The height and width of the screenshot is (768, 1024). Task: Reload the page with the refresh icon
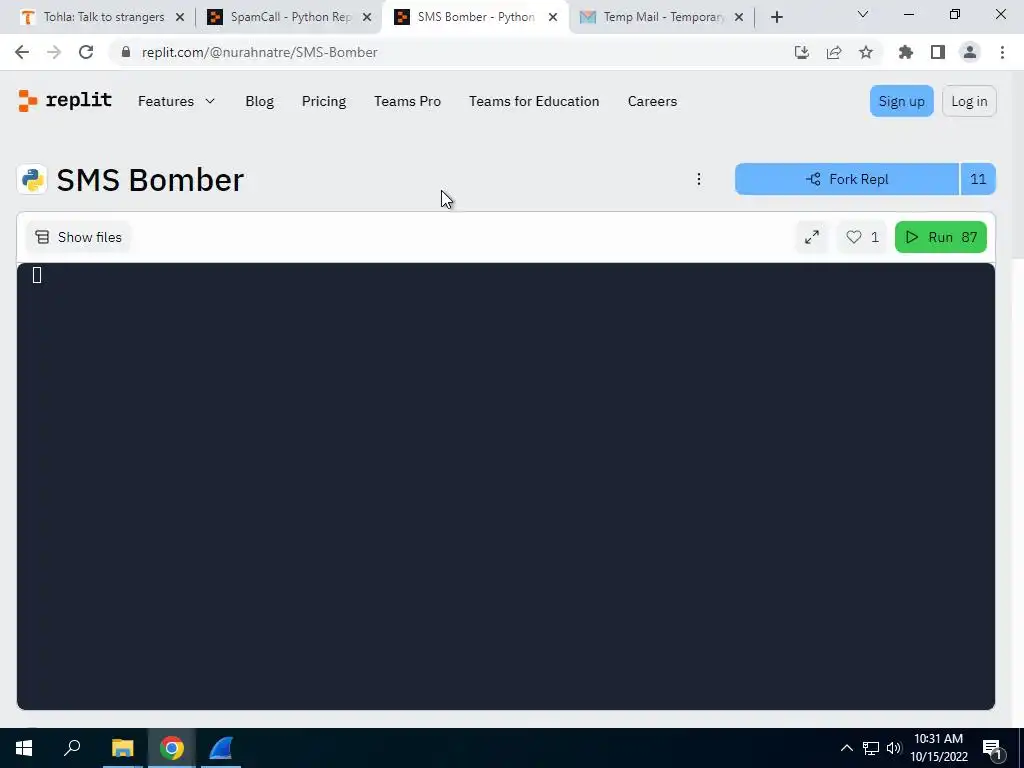click(x=86, y=52)
